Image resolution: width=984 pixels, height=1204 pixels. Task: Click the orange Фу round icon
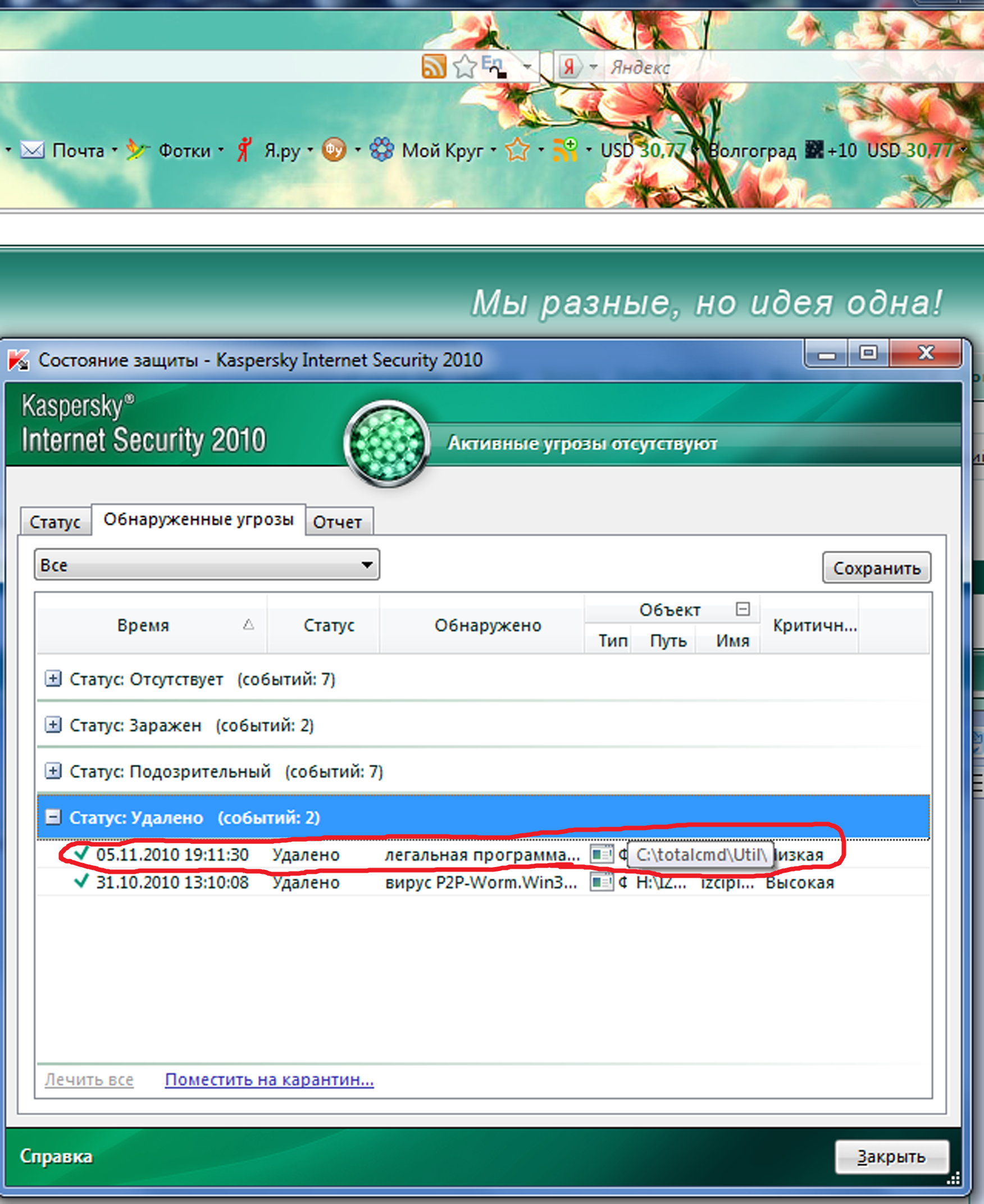(334, 150)
